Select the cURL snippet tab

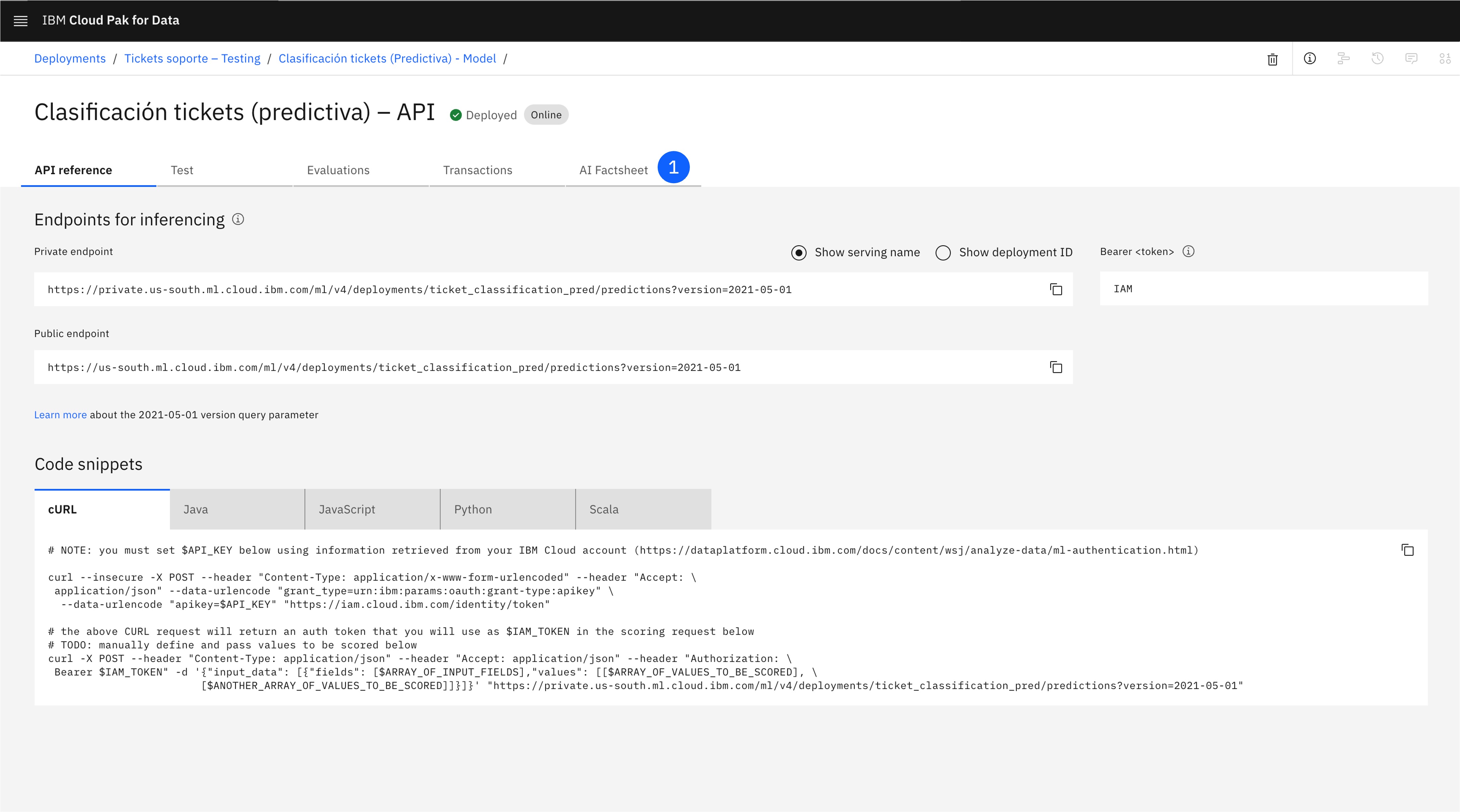[102, 509]
